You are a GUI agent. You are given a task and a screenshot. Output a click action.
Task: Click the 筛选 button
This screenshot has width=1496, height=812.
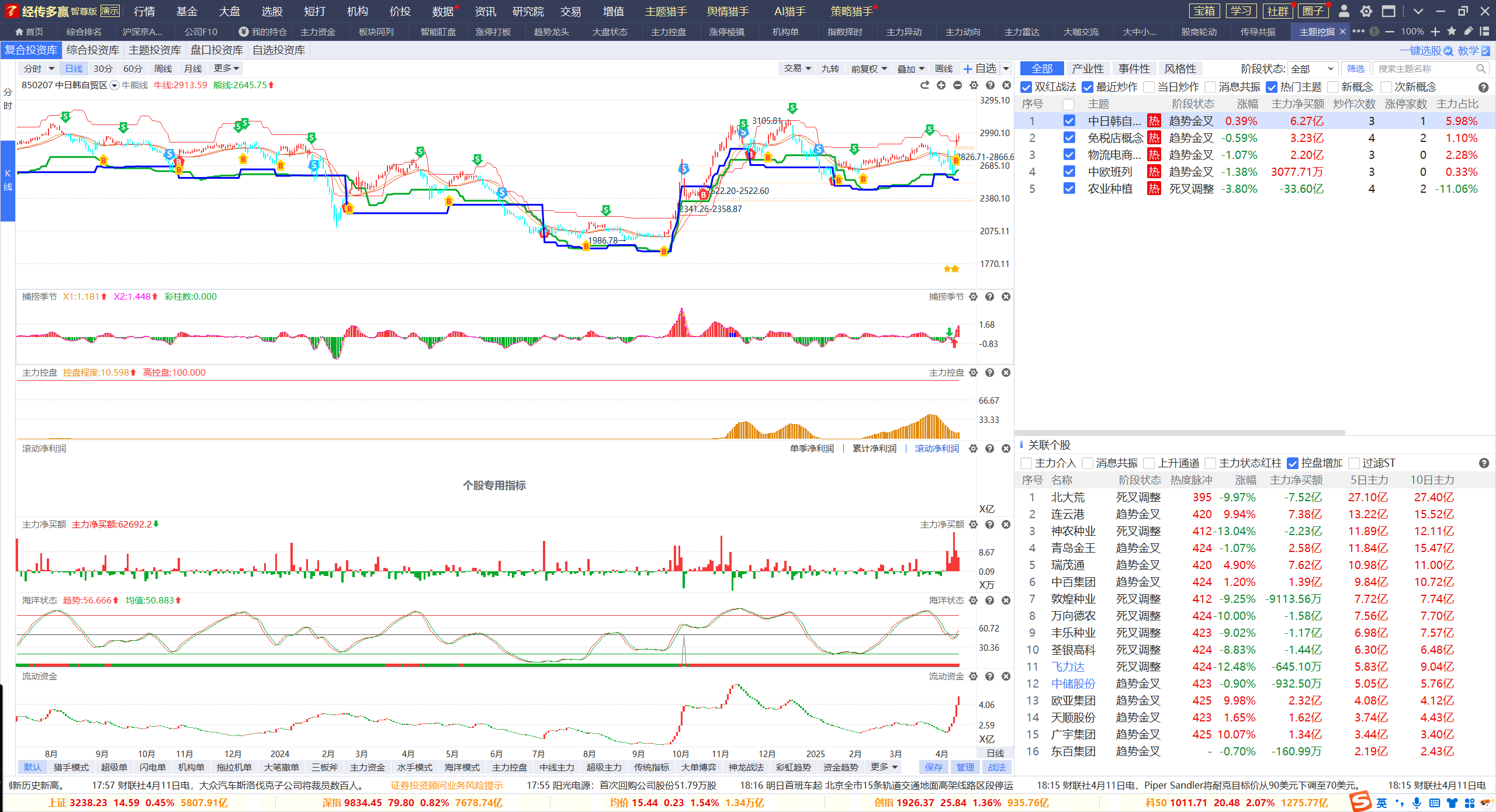[x=1355, y=69]
